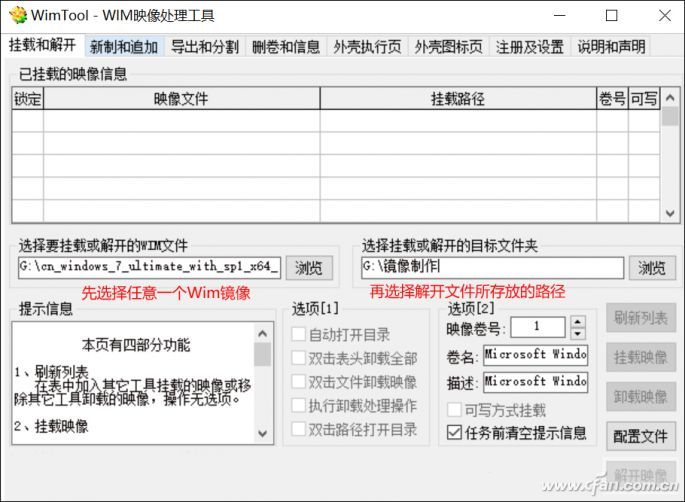Minimize the WimTool window
685x502 pixels.
[560, 15]
